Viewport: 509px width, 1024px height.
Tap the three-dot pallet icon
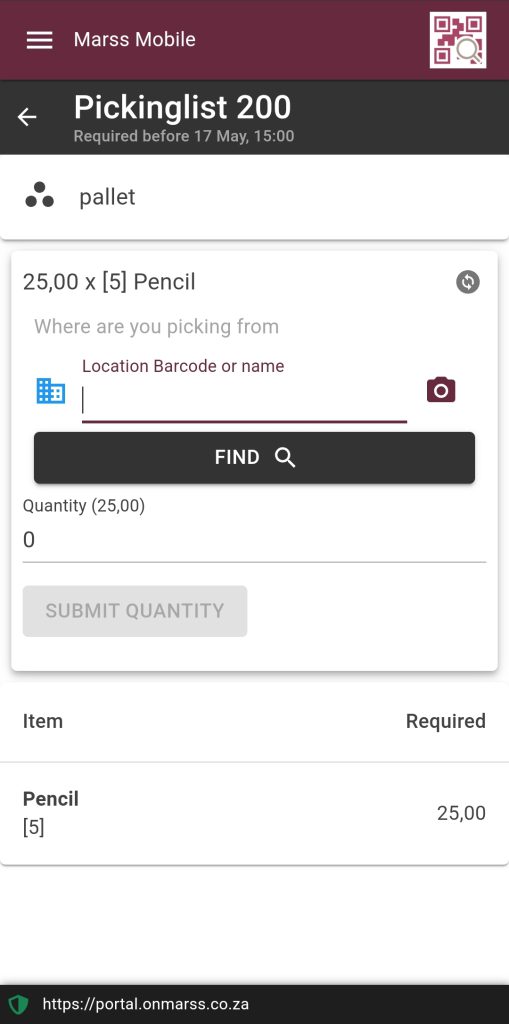click(x=39, y=195)
